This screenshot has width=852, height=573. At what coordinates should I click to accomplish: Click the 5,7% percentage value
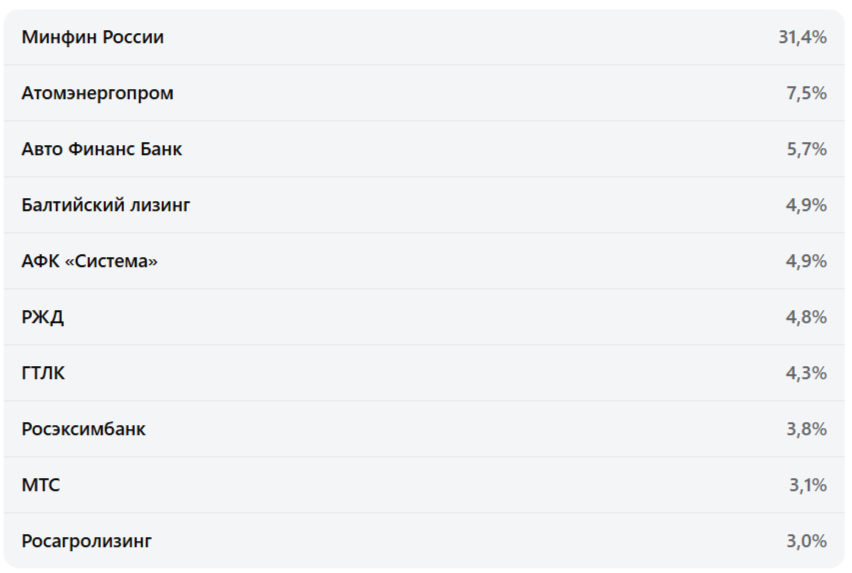coord(806,149)
